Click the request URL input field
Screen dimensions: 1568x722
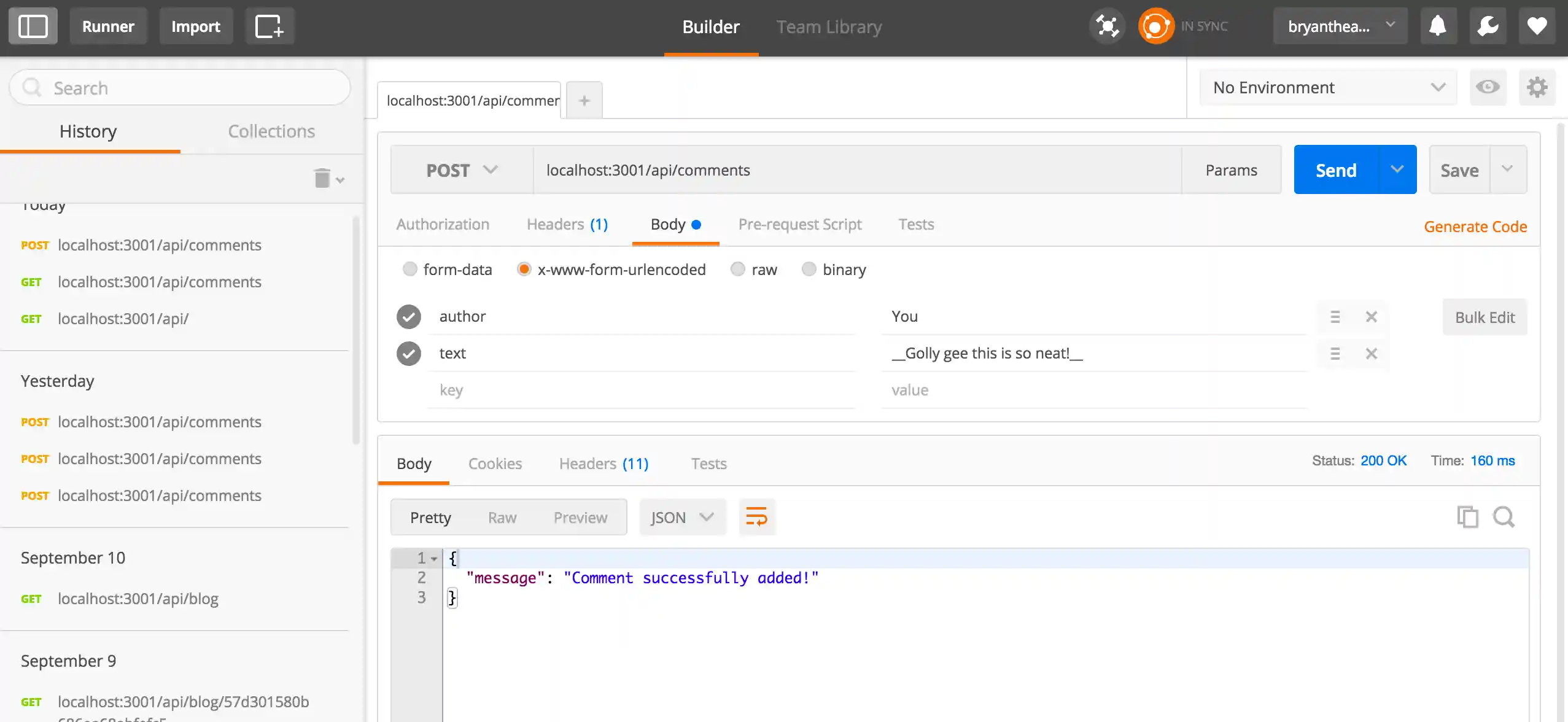coord(856,170)
